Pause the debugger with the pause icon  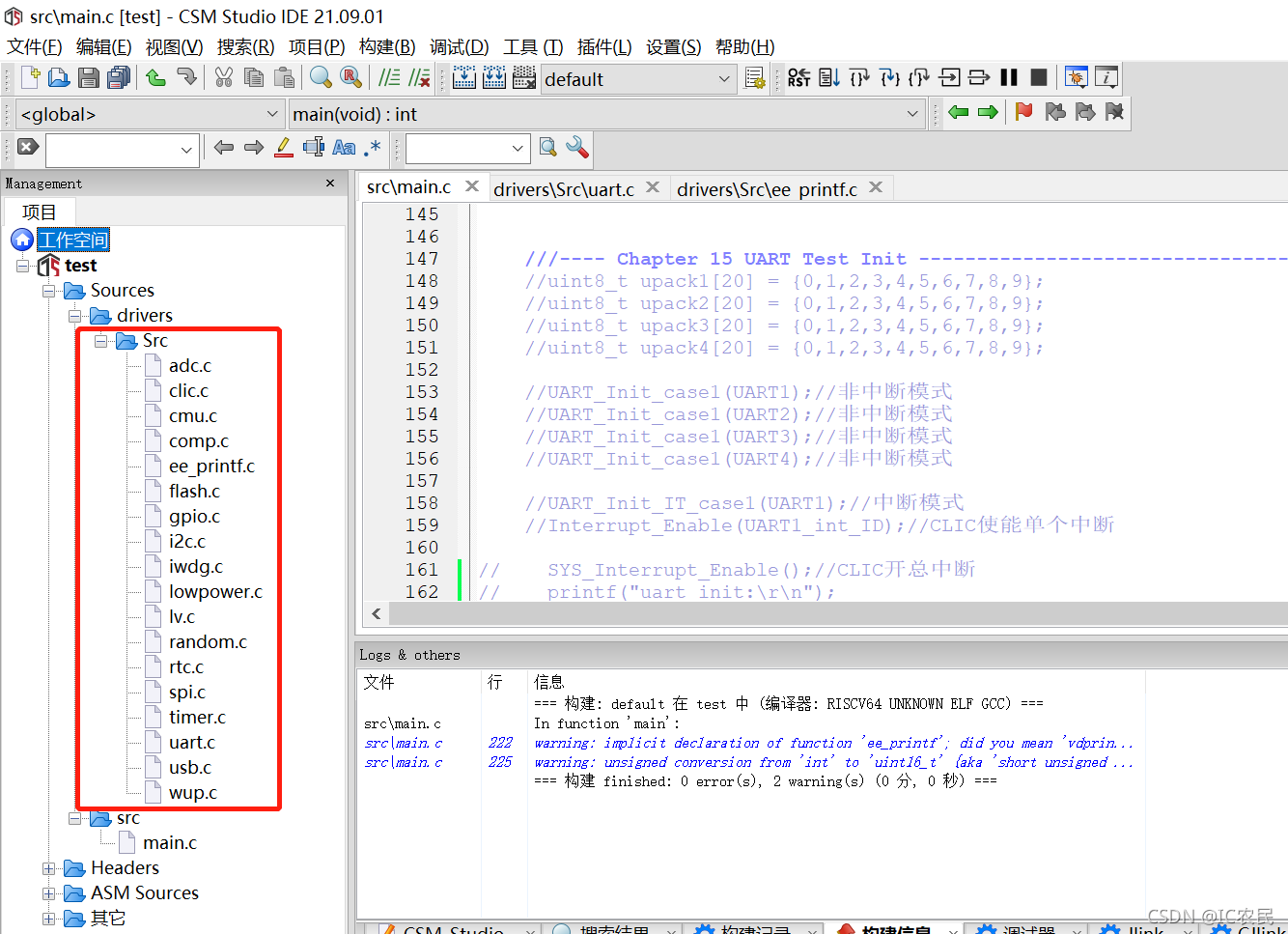click(1009, 78)
